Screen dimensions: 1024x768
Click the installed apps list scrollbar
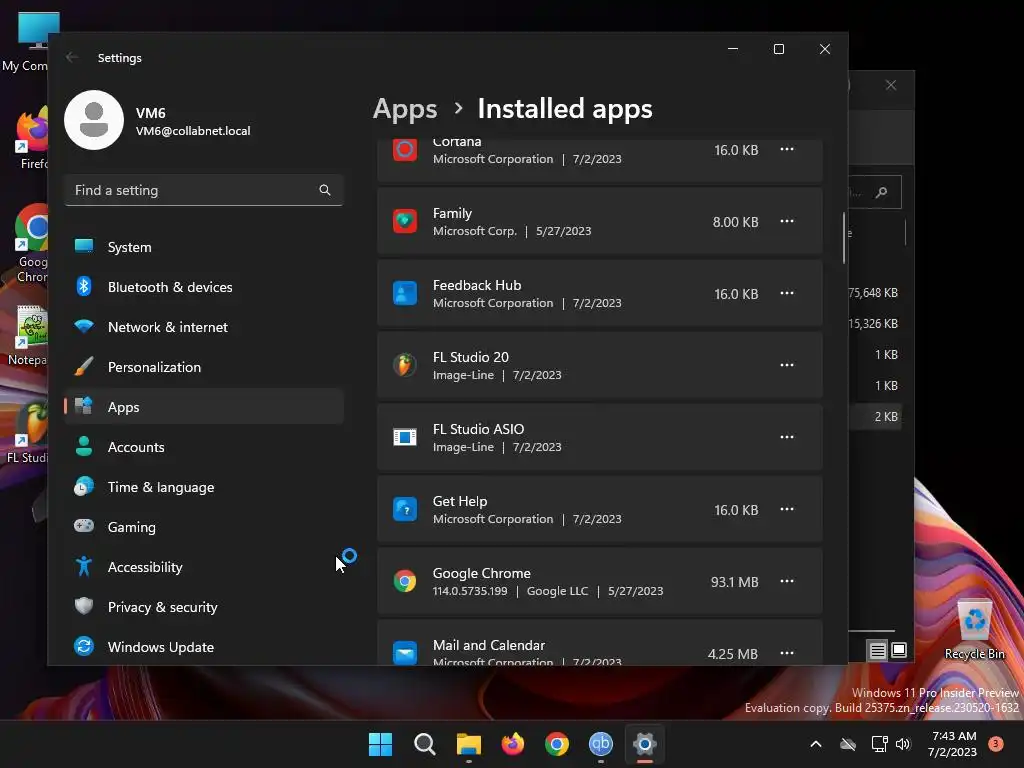pyautogui.click(x=844, y=238)
